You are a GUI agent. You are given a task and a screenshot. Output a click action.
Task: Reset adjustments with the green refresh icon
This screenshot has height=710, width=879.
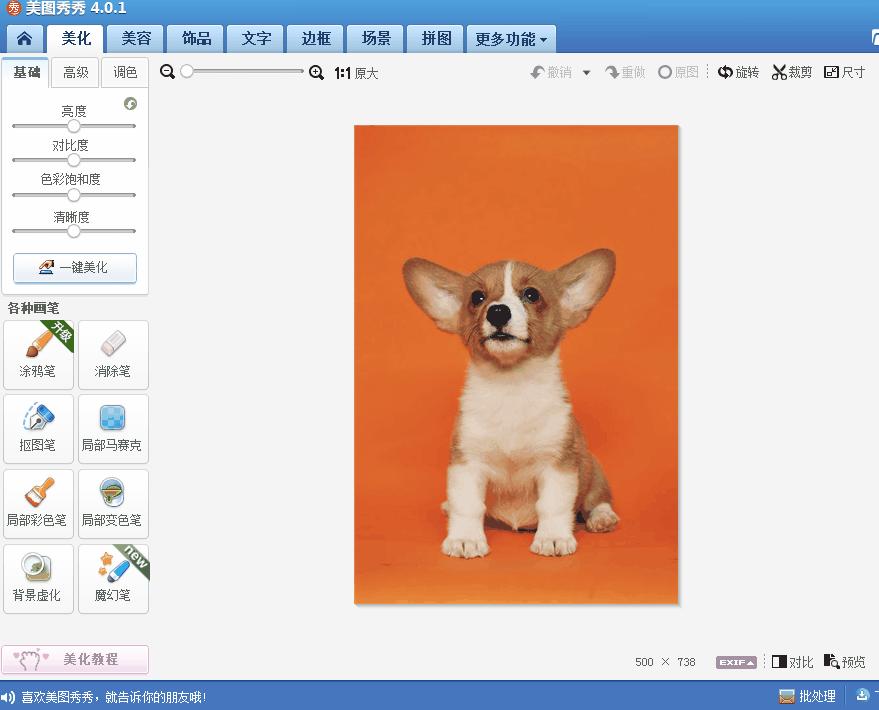130,104
